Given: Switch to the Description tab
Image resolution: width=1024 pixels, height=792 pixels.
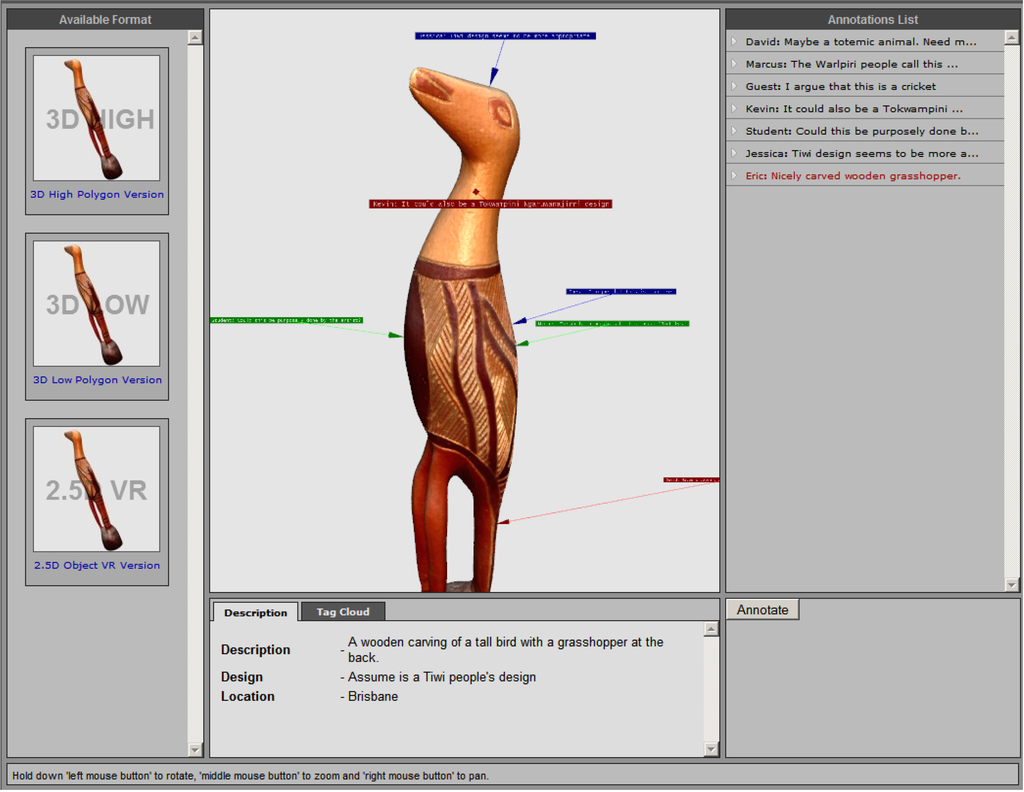Looking at the screenshot, I should [255, 613].
